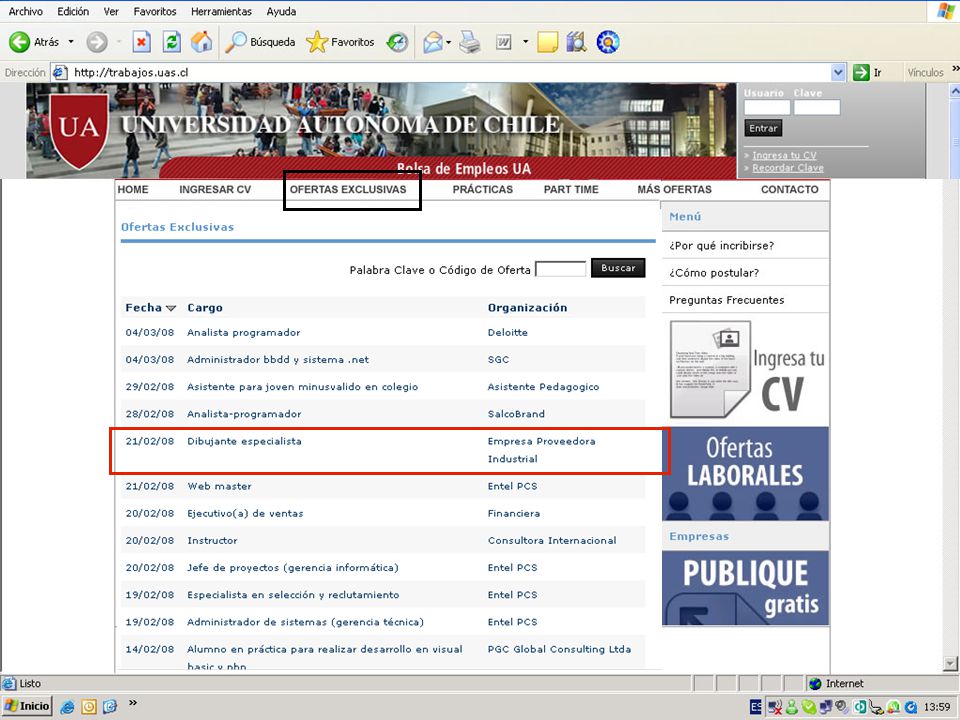Click the Entrar login button
Screen dimensions: 960x720
[x=763, y=129]
